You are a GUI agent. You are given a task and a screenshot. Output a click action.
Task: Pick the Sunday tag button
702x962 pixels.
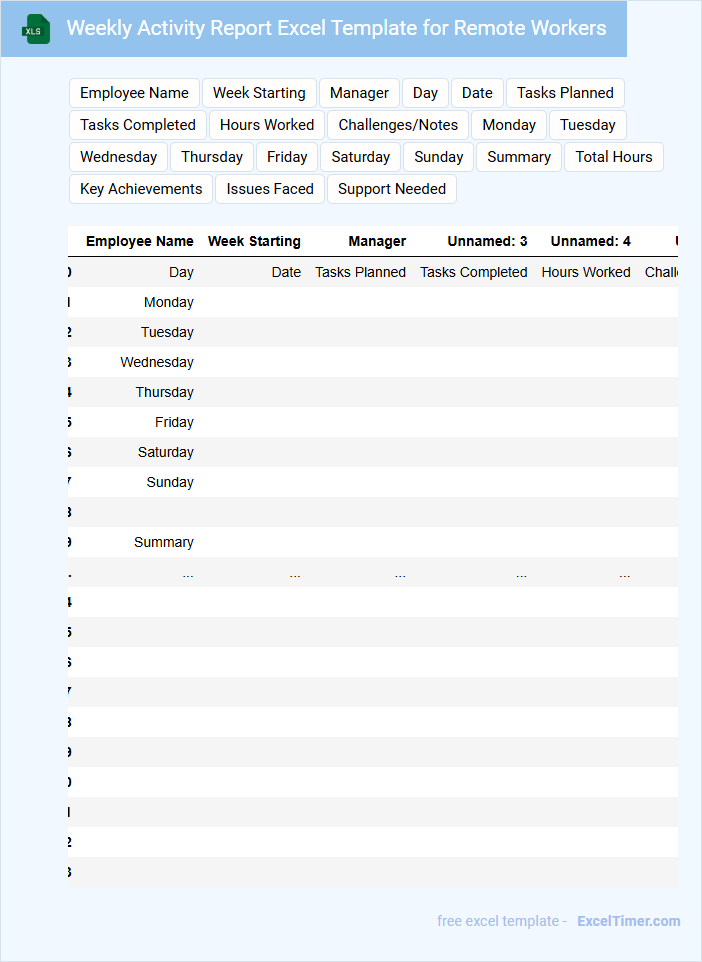(x=439, y=157)
